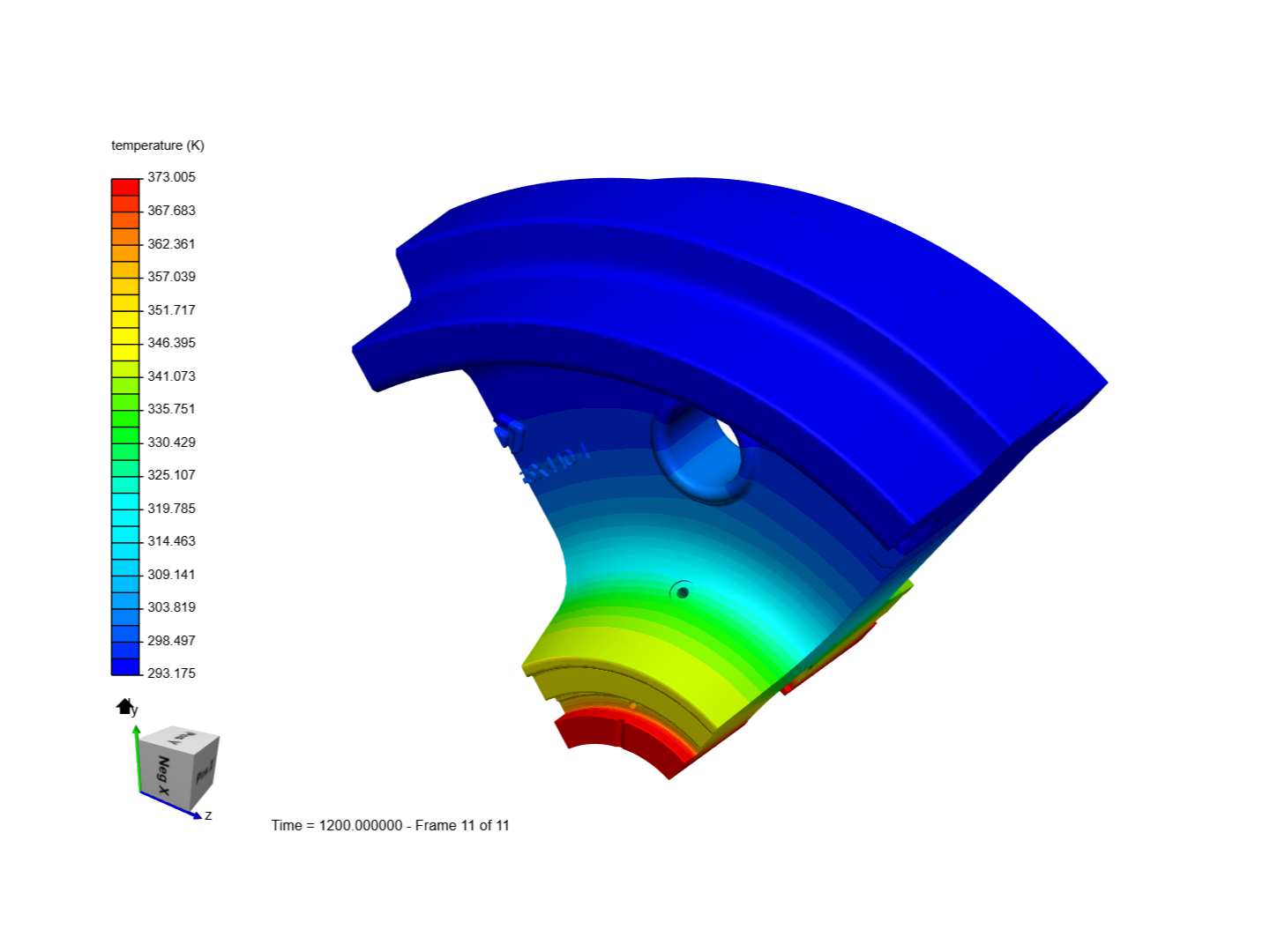Click the legend value 303.819
Image resolution: width=1270 pixels, height=952 pixels.
(171, 607)
